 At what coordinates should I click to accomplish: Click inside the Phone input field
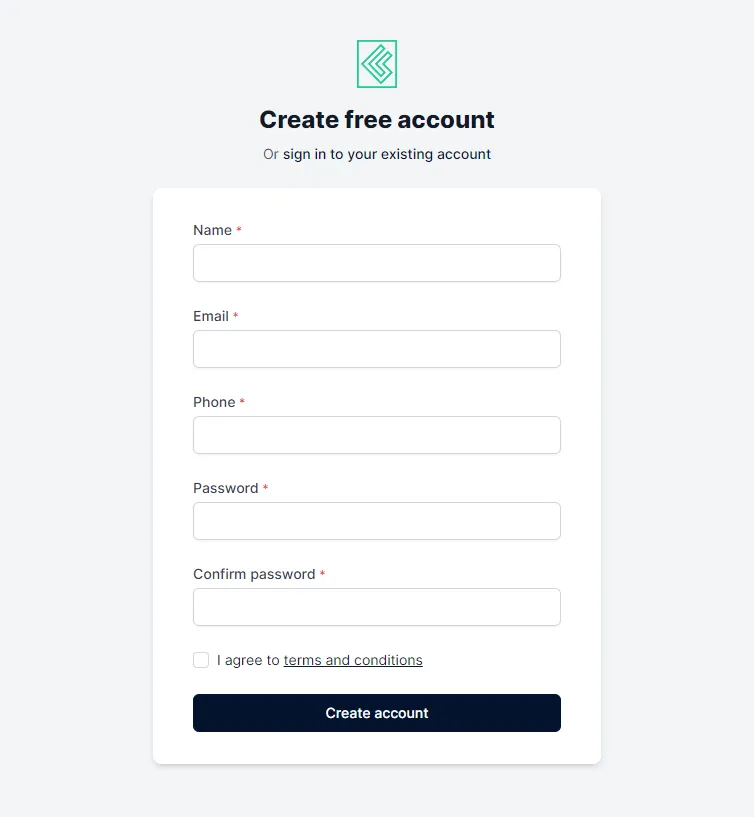tap(376, 434)
